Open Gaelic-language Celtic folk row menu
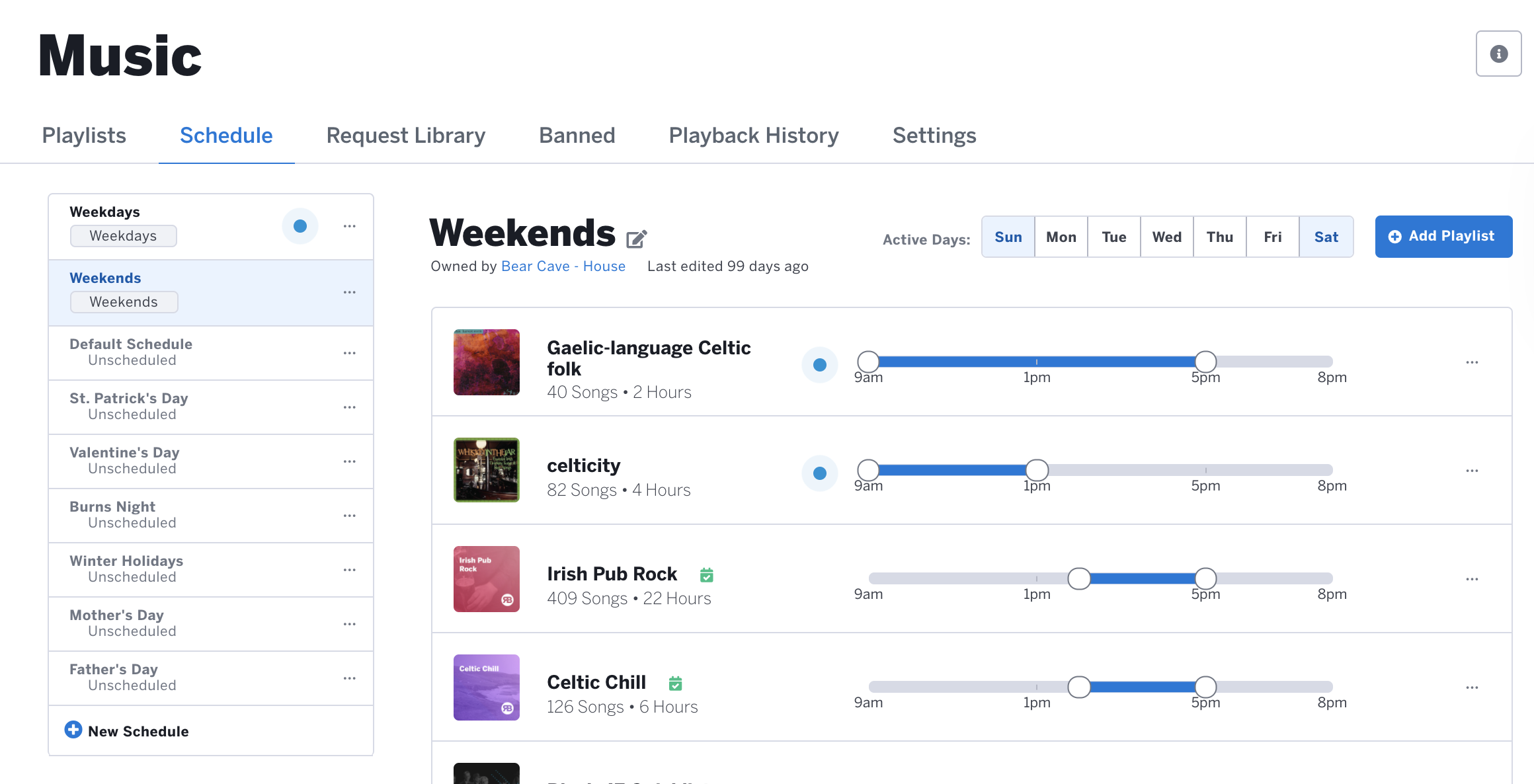 [1472, 362]
